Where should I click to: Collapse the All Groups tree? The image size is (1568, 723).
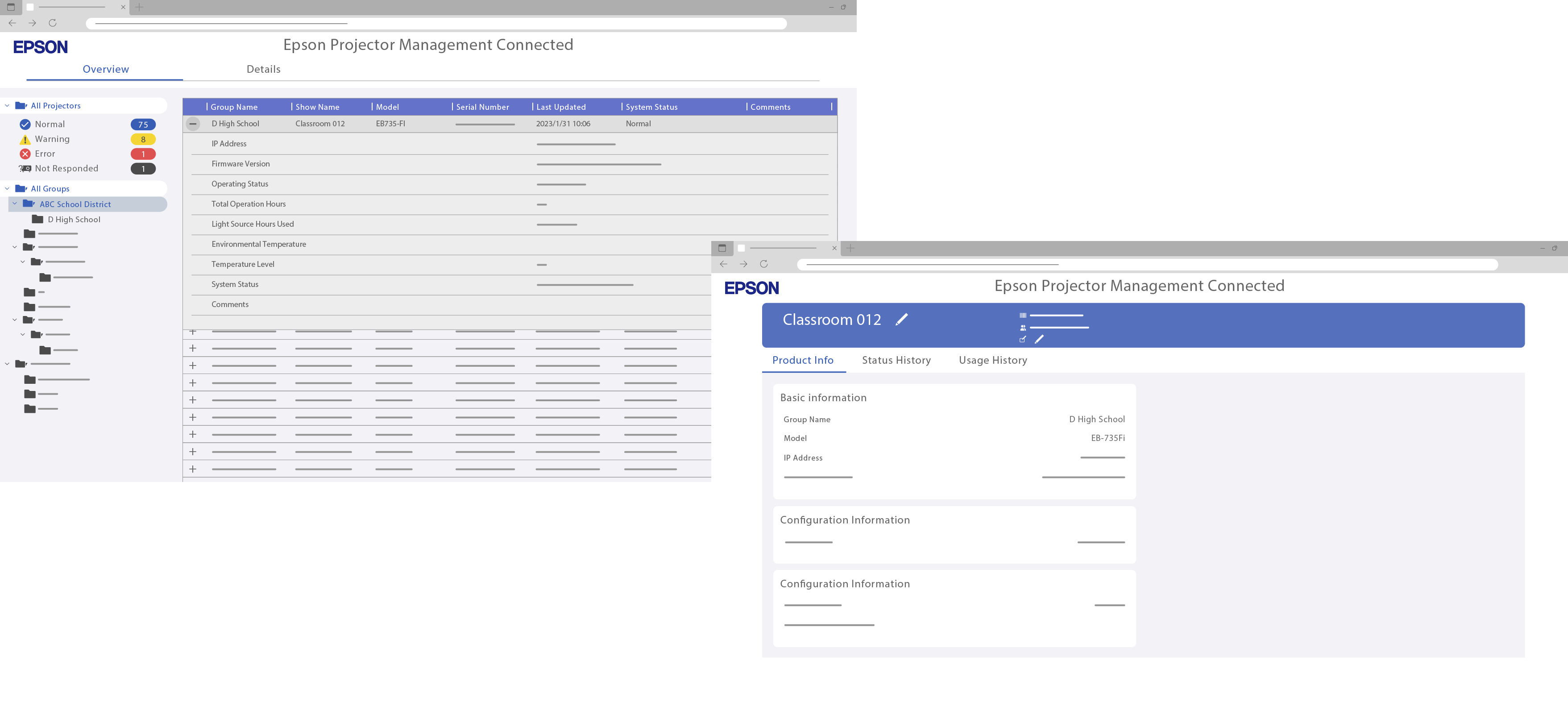pos(7,189)
